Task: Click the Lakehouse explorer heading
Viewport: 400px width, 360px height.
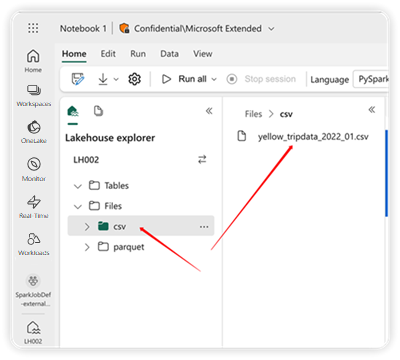Action: [110, 138]
